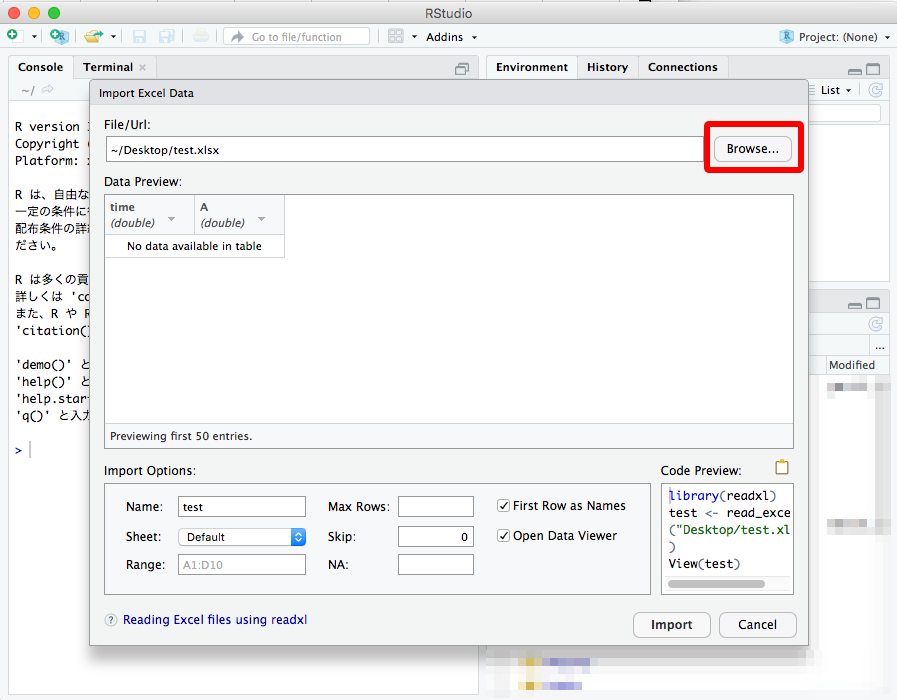The image size is (897, 700).
Task: Click the help question mark icon
Action: click(111, 620)
